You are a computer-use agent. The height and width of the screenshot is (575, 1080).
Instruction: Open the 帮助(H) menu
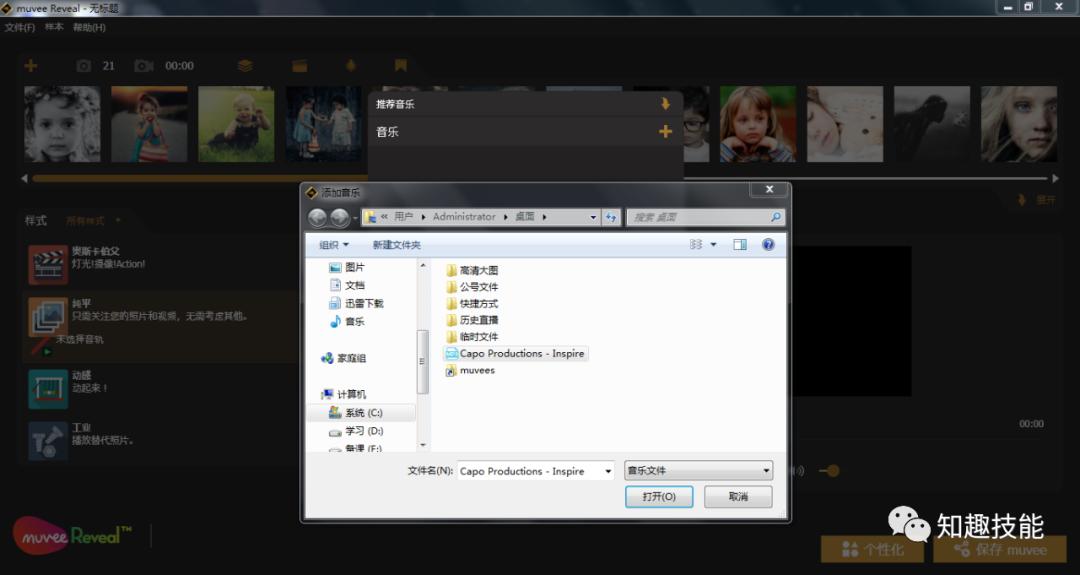89,28
